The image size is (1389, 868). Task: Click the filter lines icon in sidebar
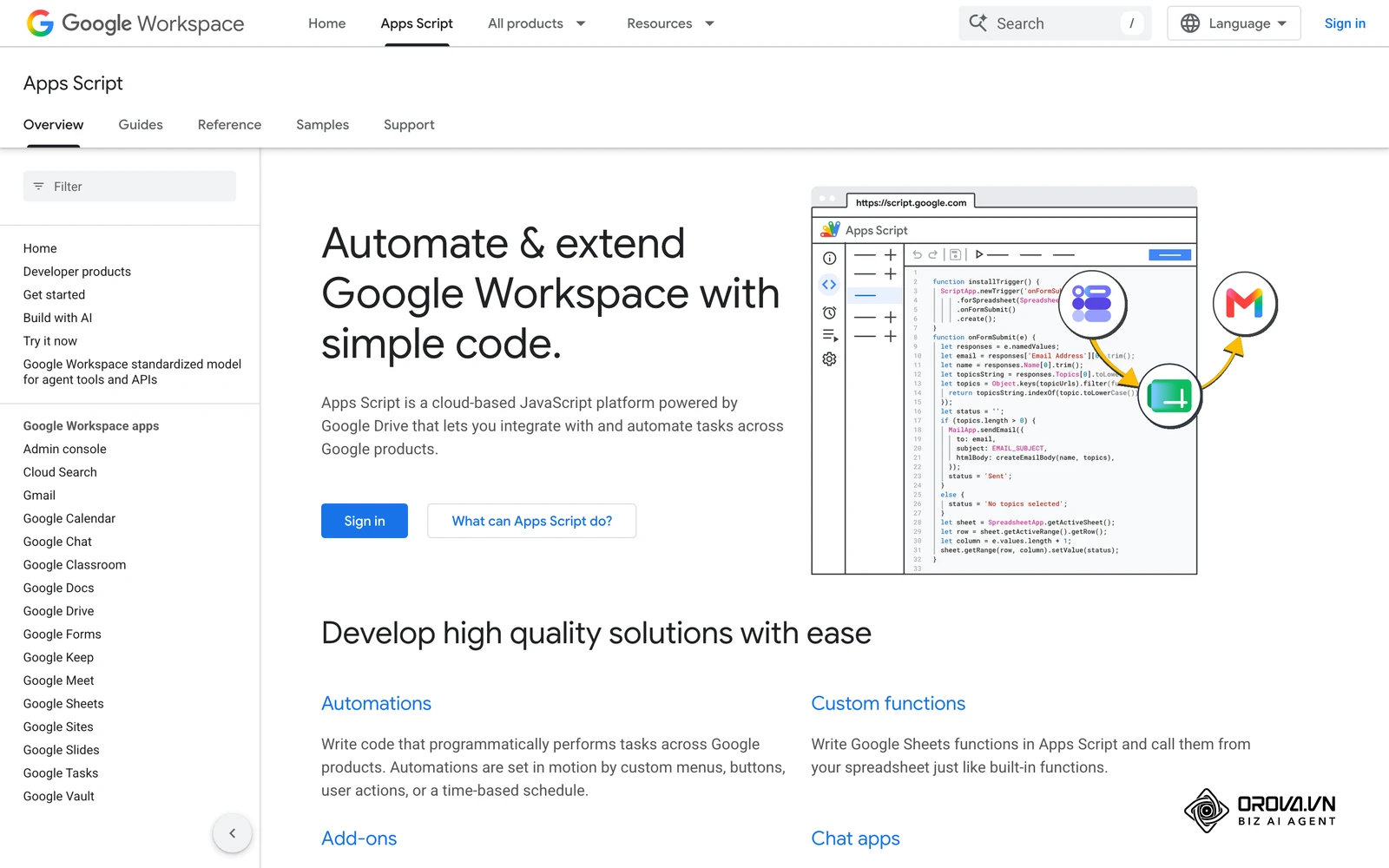coord(38,187)
